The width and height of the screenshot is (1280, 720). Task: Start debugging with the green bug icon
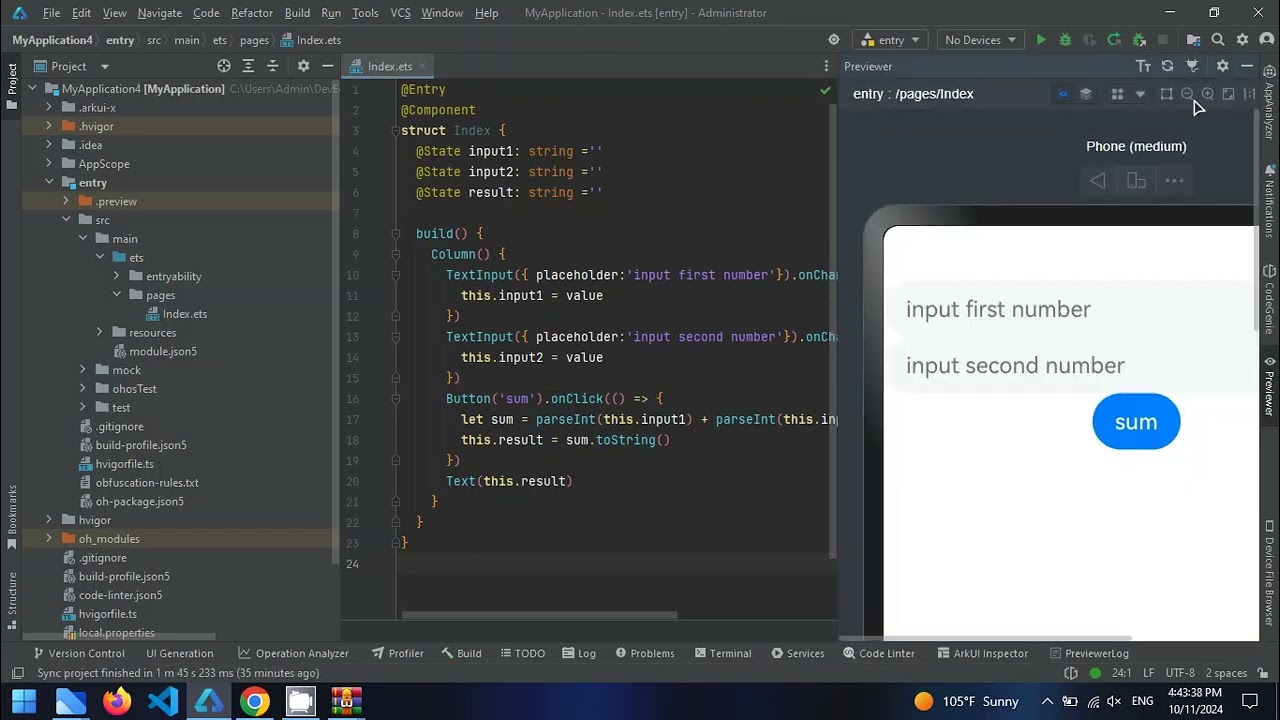(1065, 40)
